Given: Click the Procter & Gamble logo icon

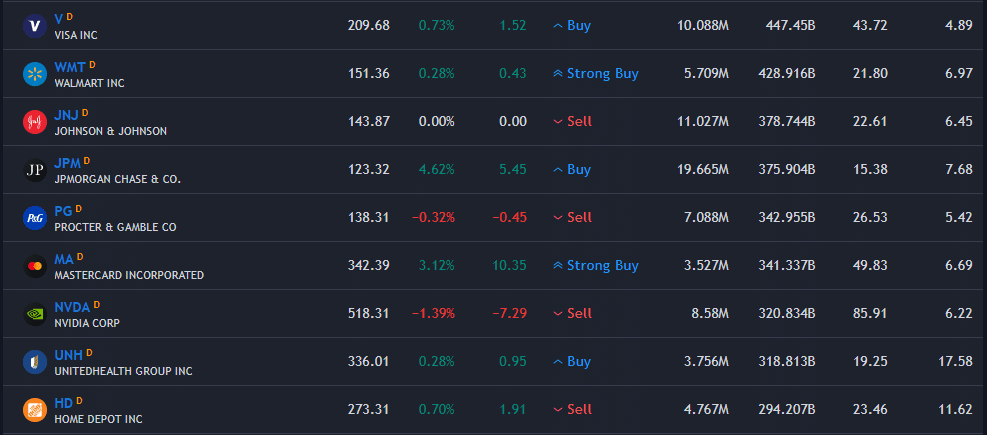Looking at the screenshot, I should 35,218.
